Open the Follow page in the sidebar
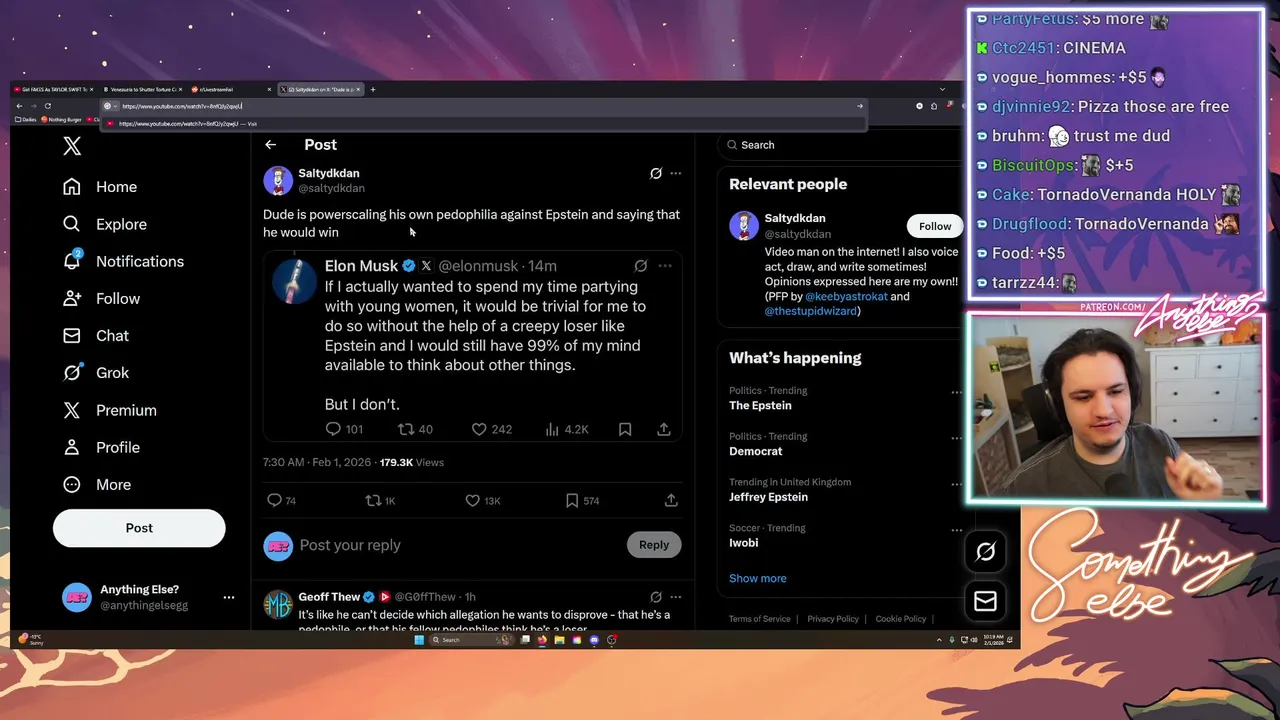 coord(100,298)
